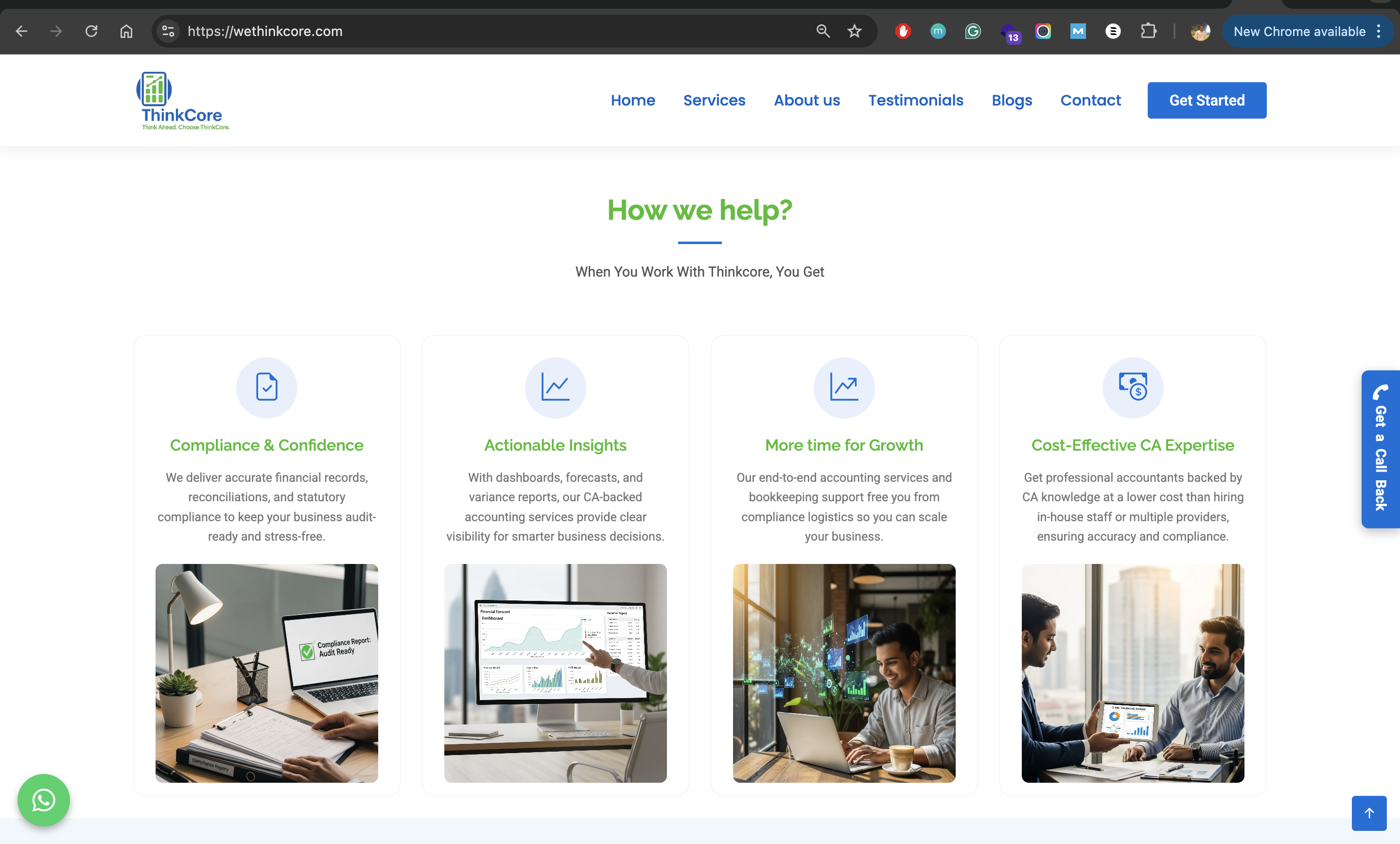1400x844 pixels.
Task: Click the Contact navigation link
Action: click(1090, 100)
